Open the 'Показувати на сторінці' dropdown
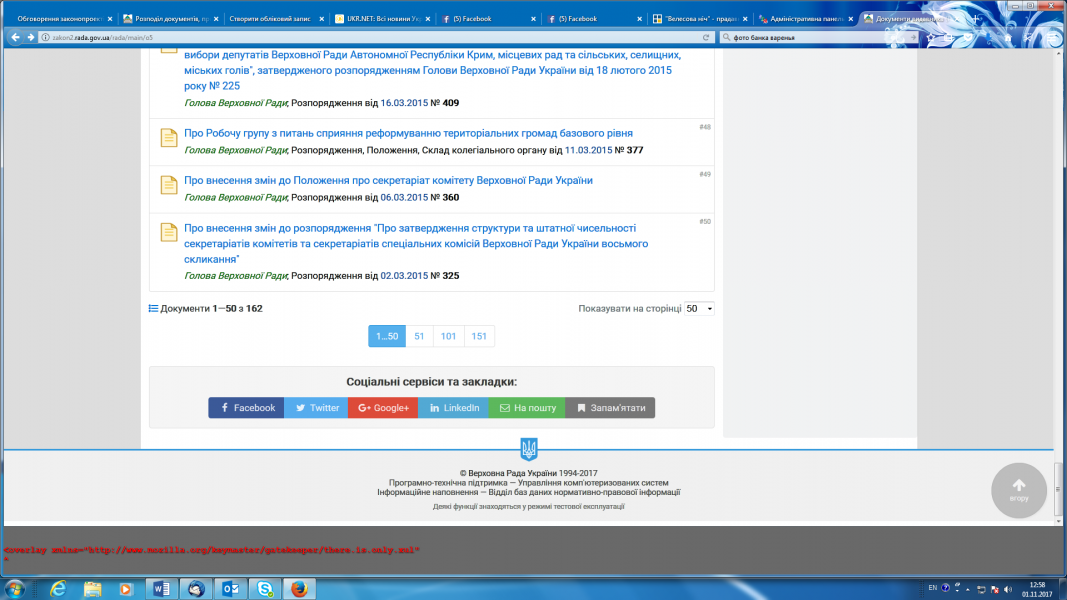This screenshot has width=1067, height=600. tap(699, 309)
